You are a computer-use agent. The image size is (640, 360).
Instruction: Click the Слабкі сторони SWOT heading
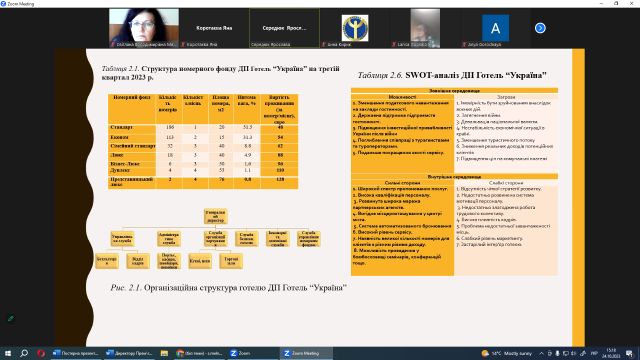[x=506, y=183]
